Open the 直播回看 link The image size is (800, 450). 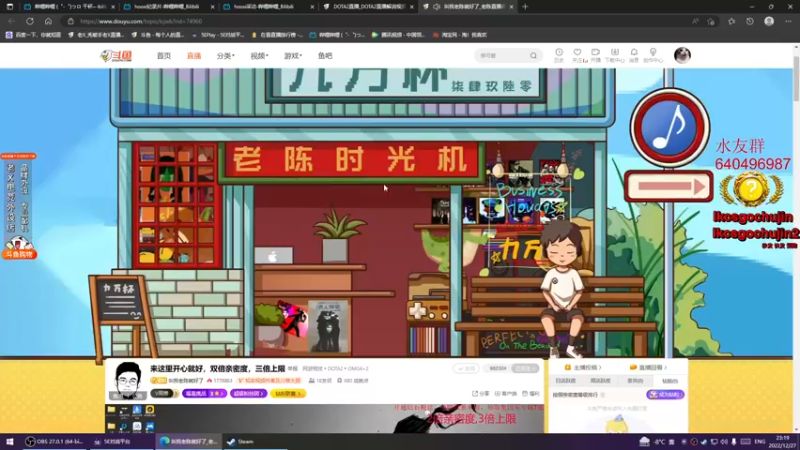coord(648,367)
